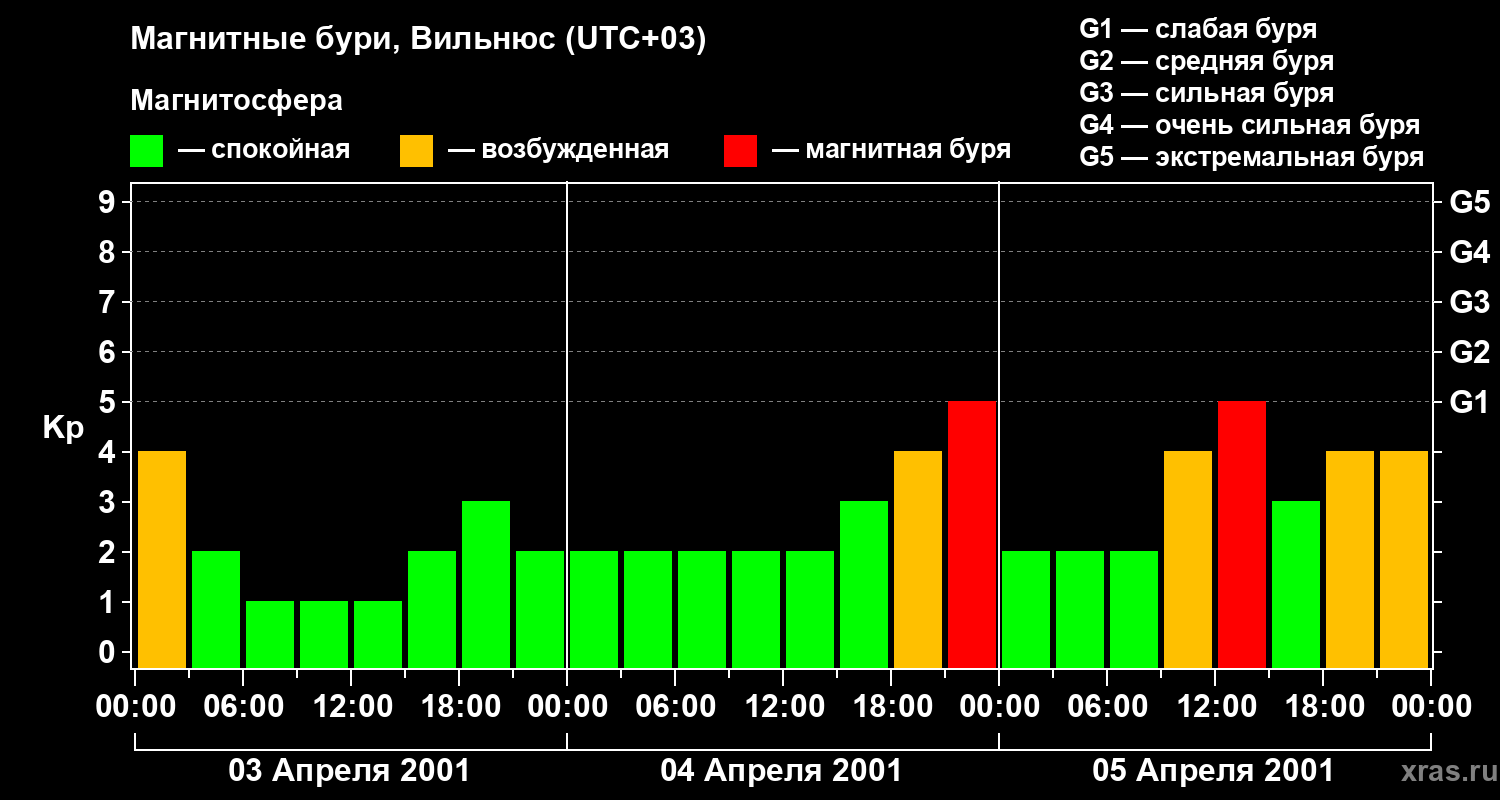Click the 'G3 — сильная буря' legend line
Screen dimensions: 1500x800
[1207, 93]
